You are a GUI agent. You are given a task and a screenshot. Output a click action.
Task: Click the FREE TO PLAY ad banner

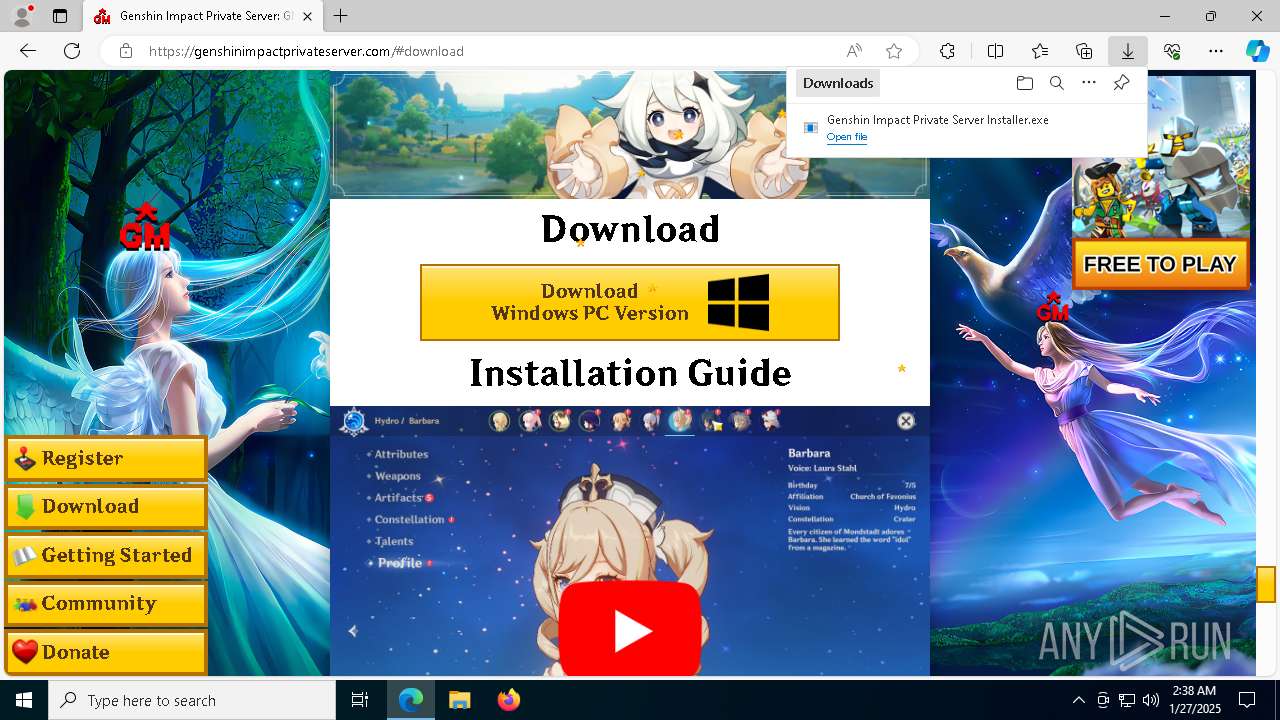pos(1161,264)
